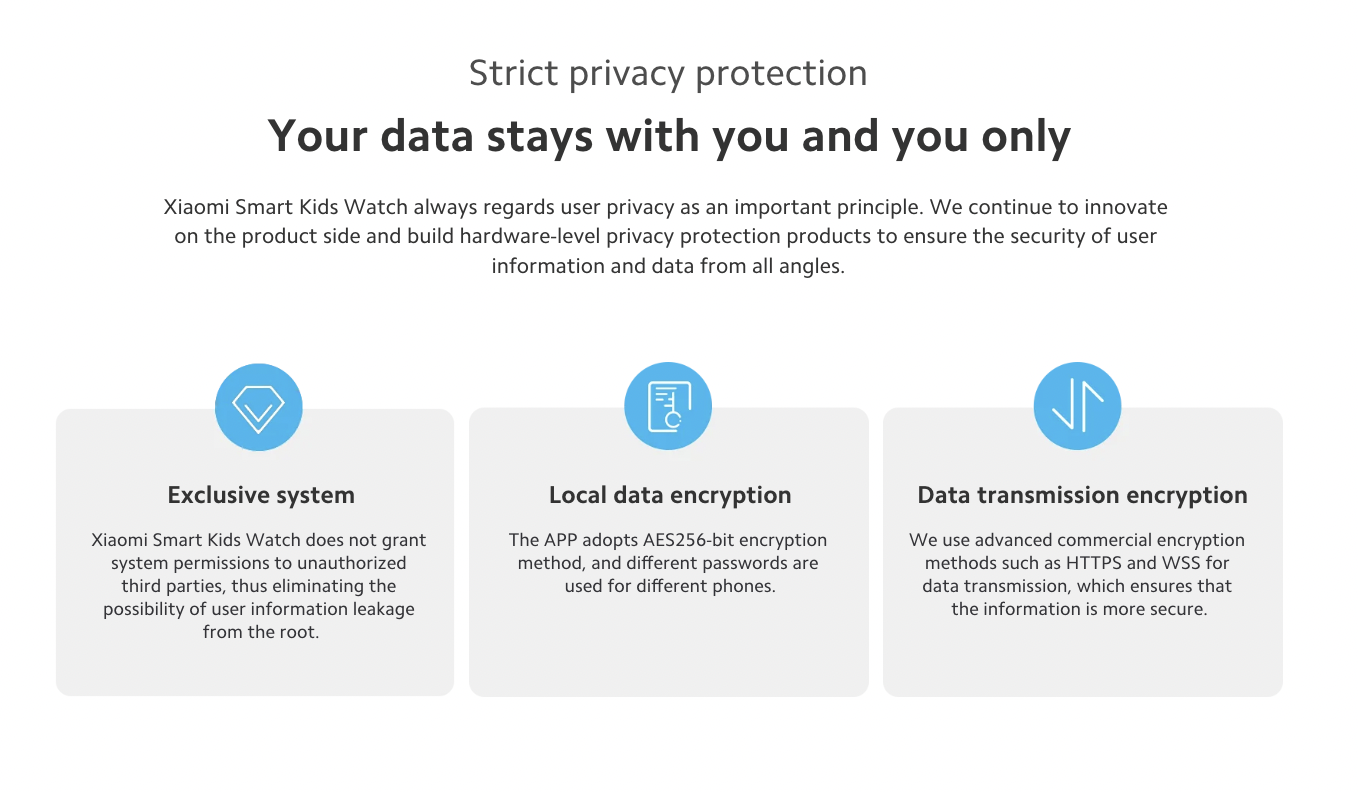Viewport: 1358px width, 792px height.
Task: Click the Xiaomi Smart Kids Watch intro paragraph
Action: pyautogui.click(x=667, y=237)
